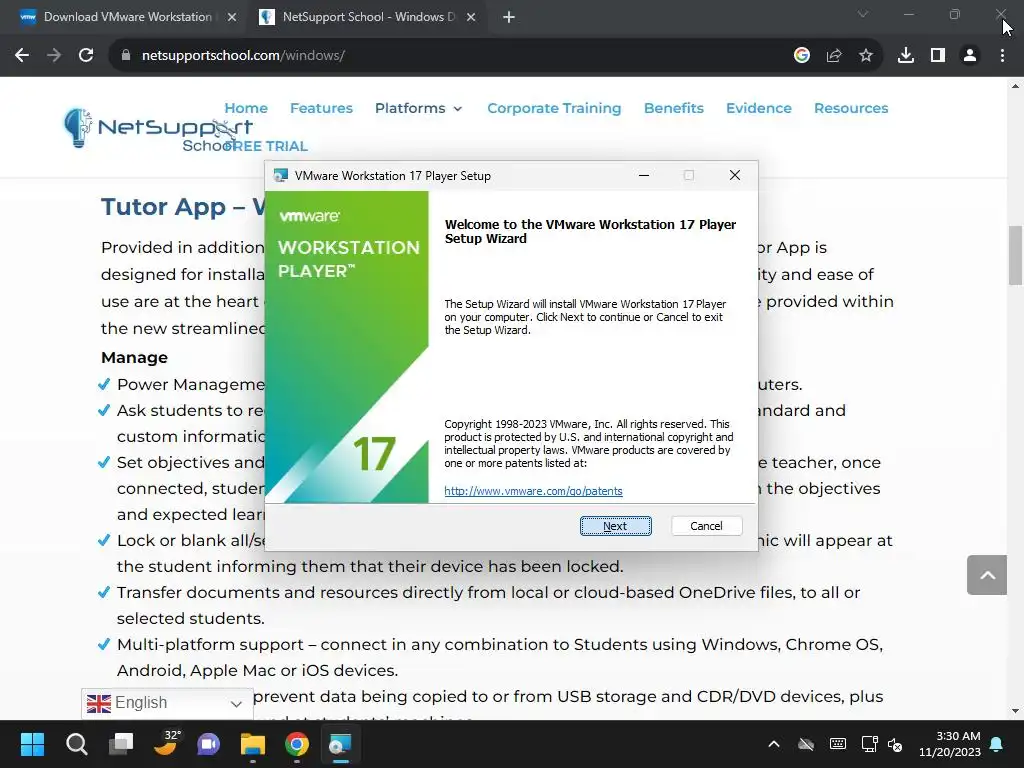Open the Windows Start menu

tap(32, 744)
